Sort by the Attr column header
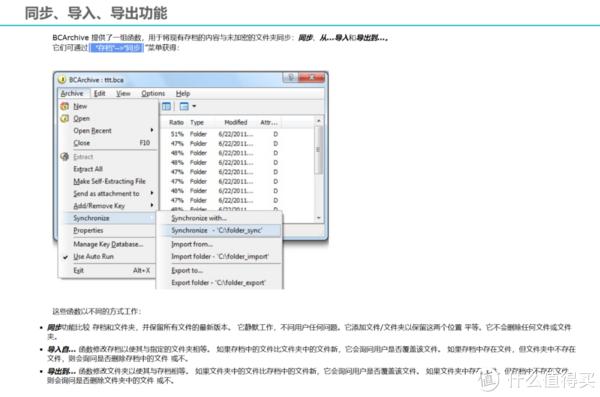 269,122
